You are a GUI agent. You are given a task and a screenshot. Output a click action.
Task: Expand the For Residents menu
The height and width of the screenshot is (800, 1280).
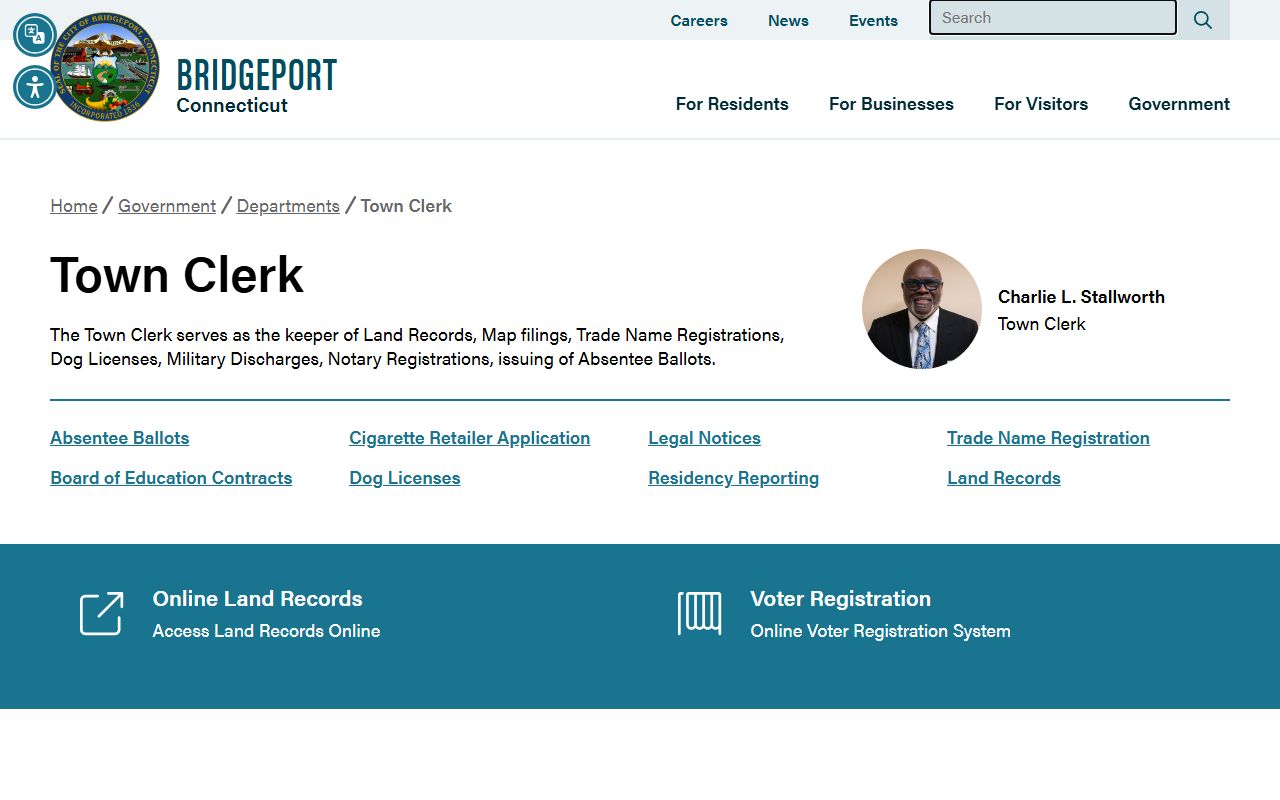click(x=732, y=104)
